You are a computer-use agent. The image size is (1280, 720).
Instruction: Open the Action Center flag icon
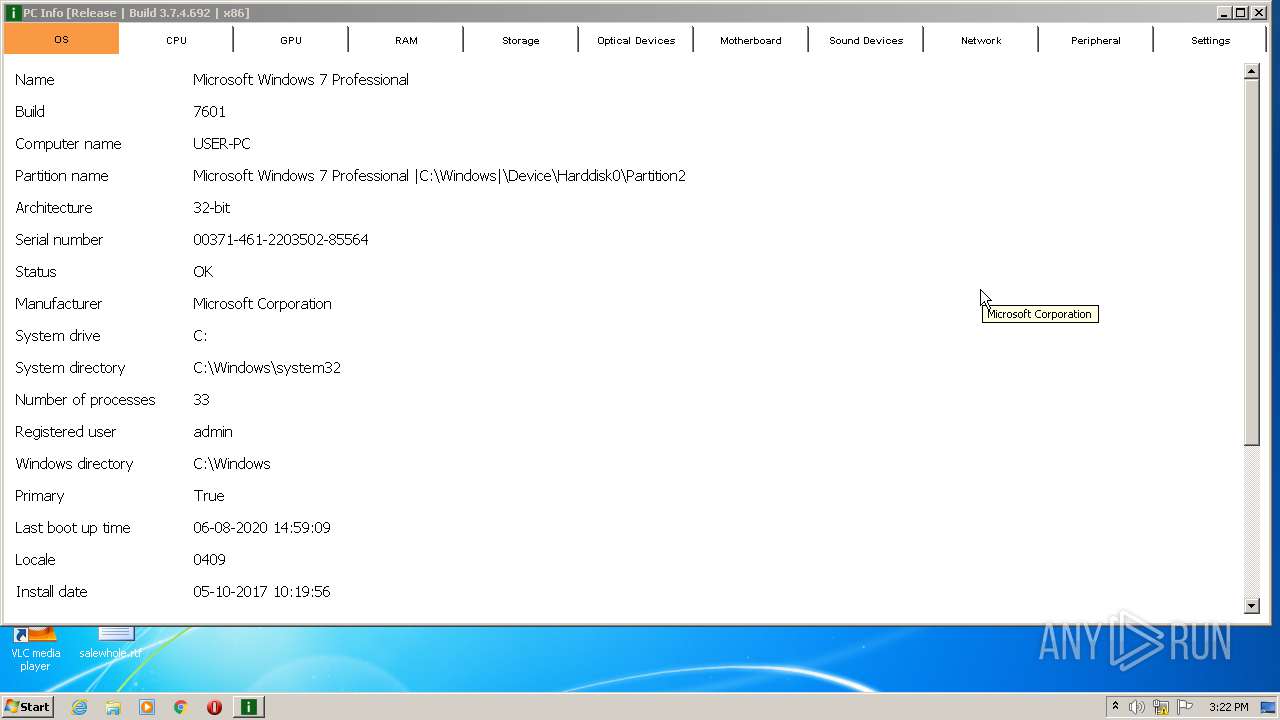1185,707
